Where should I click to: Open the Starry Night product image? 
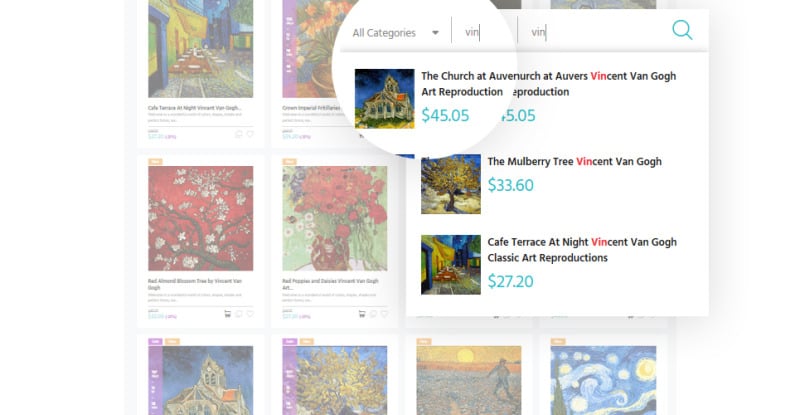[x=603, y=380]
